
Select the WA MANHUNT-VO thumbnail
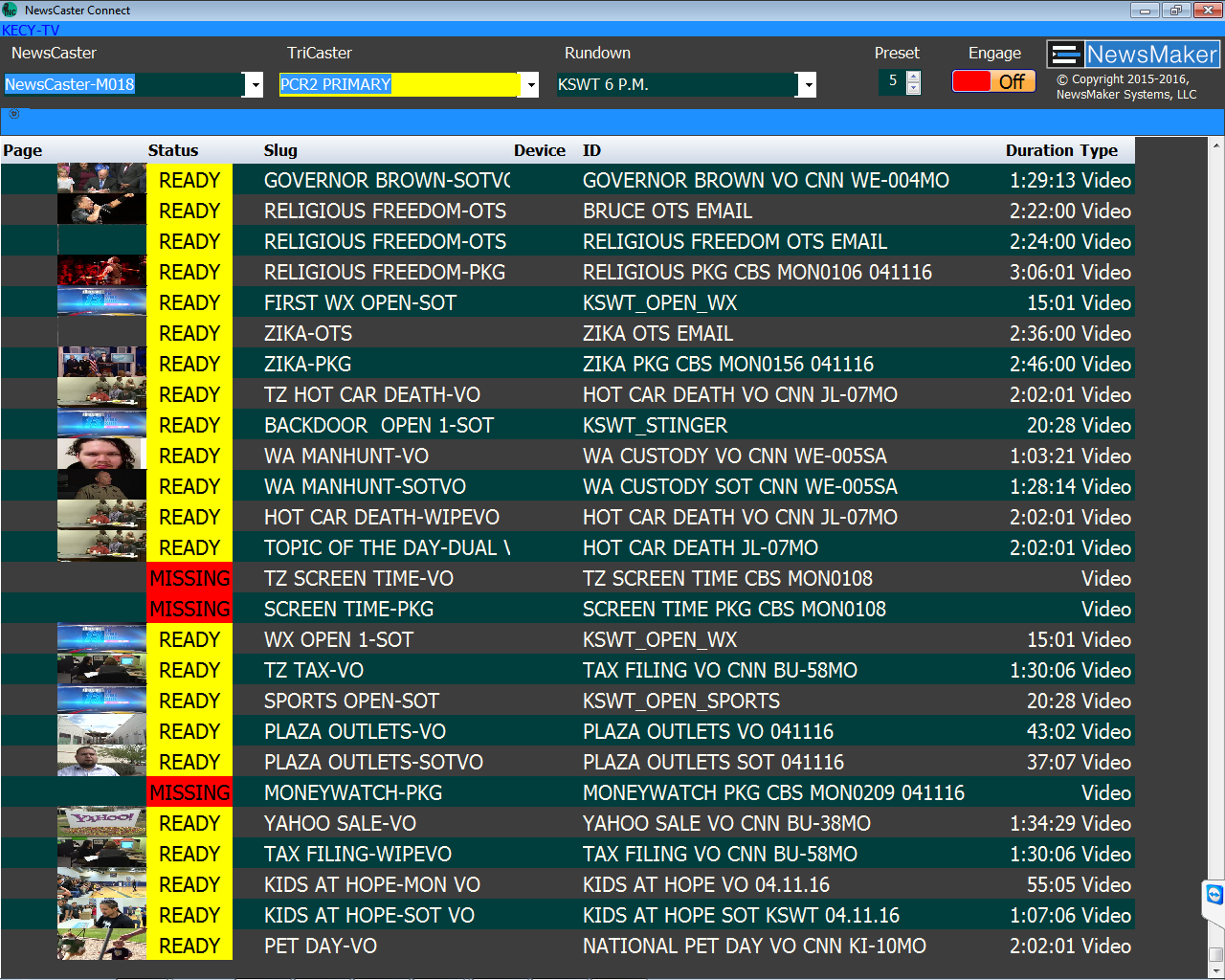pyautogui.click(x=101, y=456)
